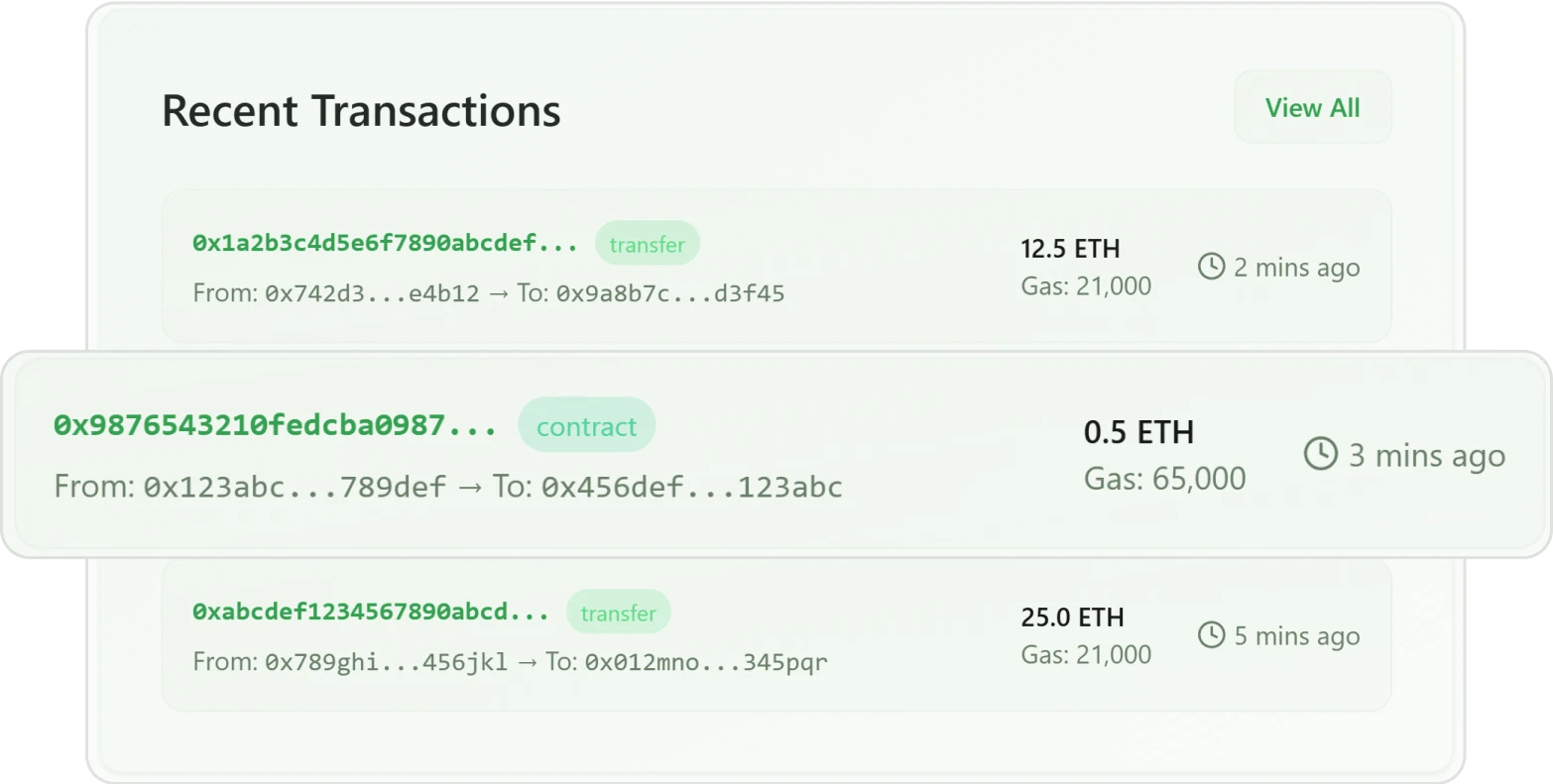1553x784 pixels.
Task: Select sender address 0x789ghi...456jkl
Action: pos(386,662)
